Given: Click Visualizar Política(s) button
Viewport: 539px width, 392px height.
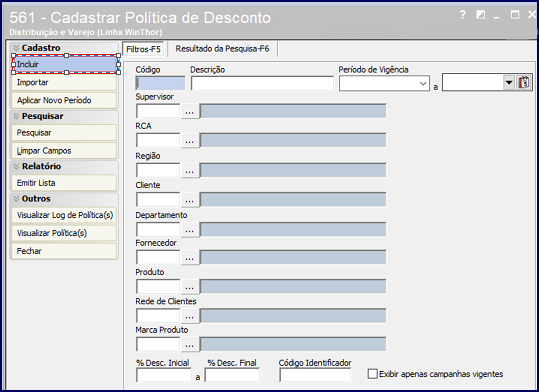Looking at the screenshot, I should (64, 233).
